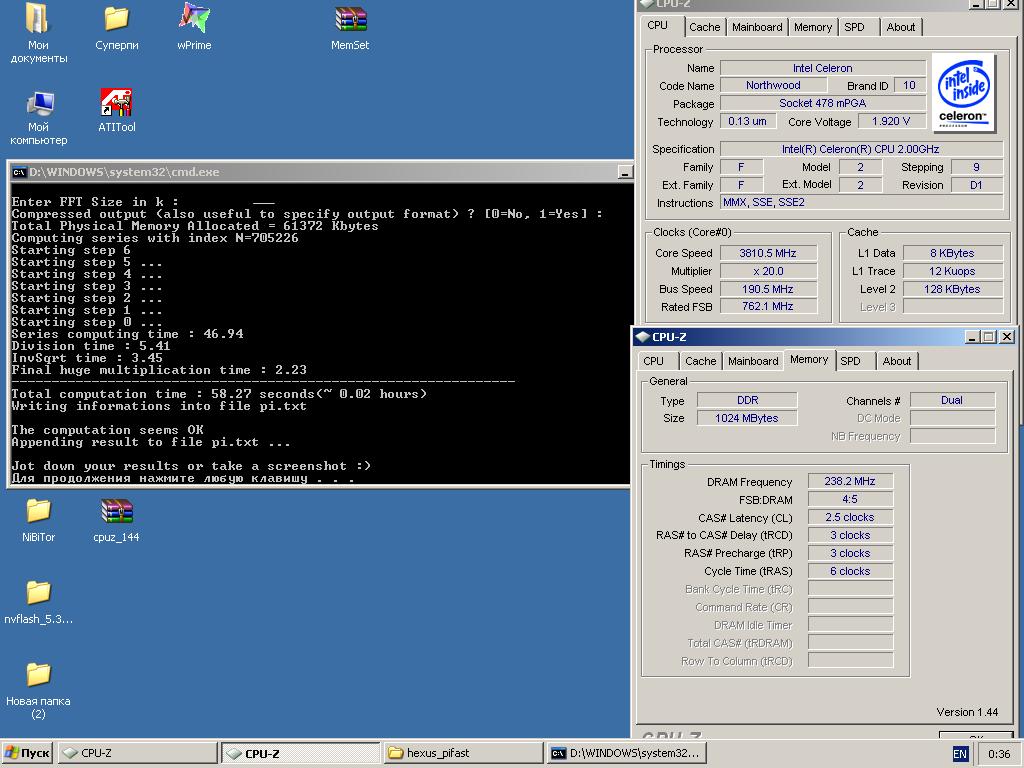
Task: Open the cpuz_144 archive icon
Action: click(116, 520)
